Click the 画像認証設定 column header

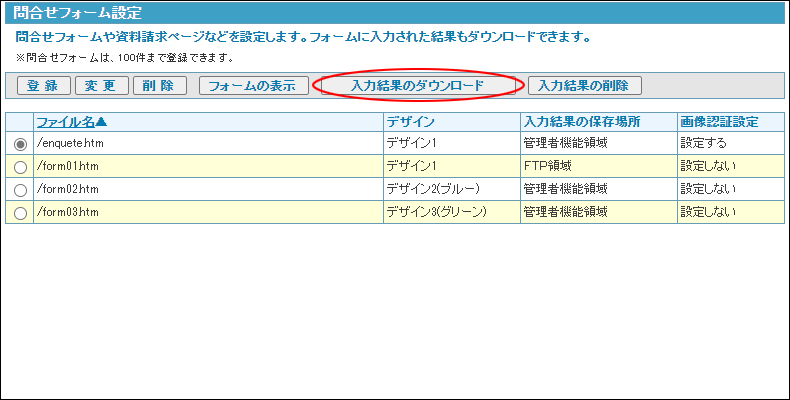coord(718,122)
